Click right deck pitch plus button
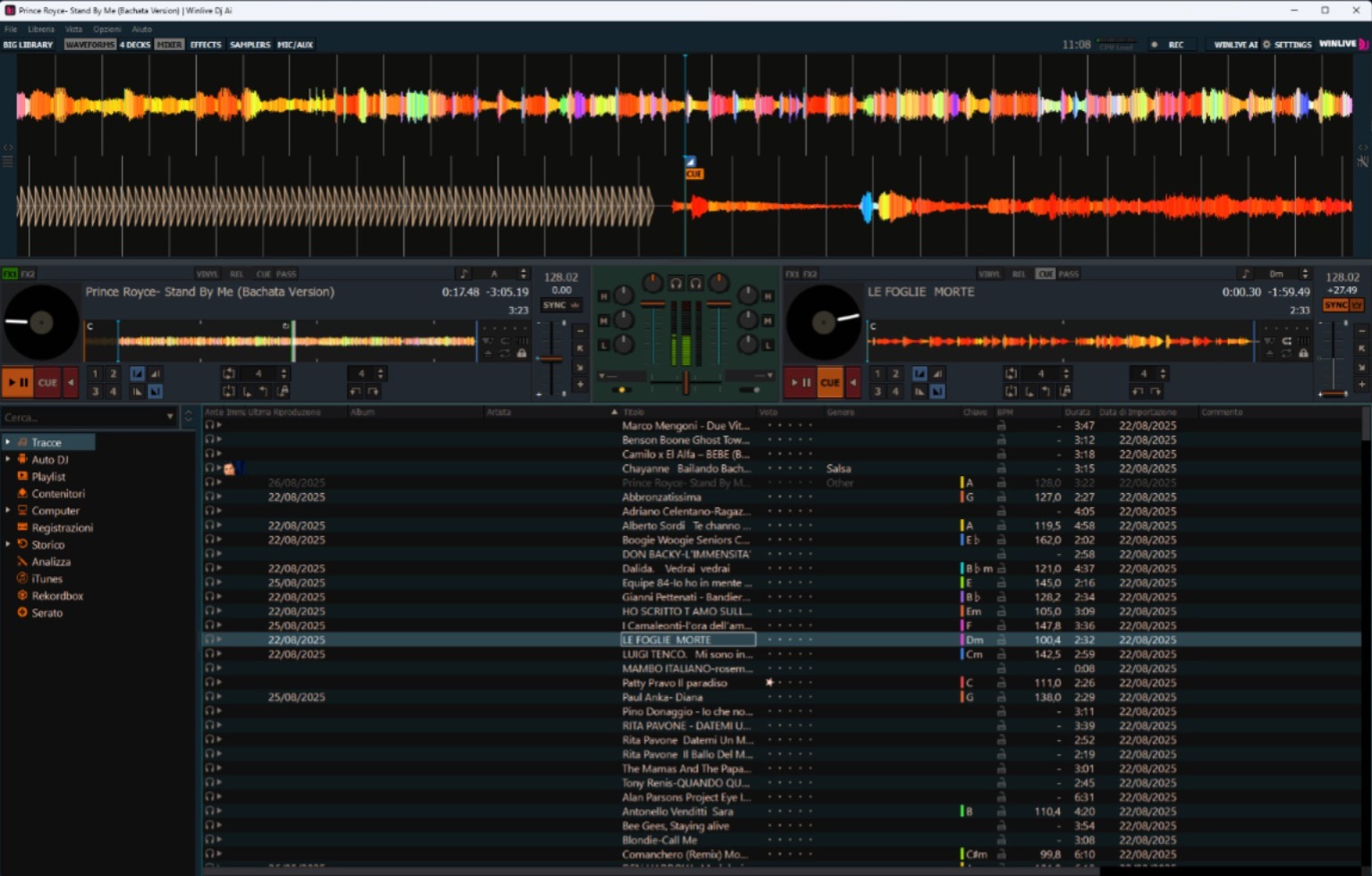Screen dimensions: 1372x876 1361,385
